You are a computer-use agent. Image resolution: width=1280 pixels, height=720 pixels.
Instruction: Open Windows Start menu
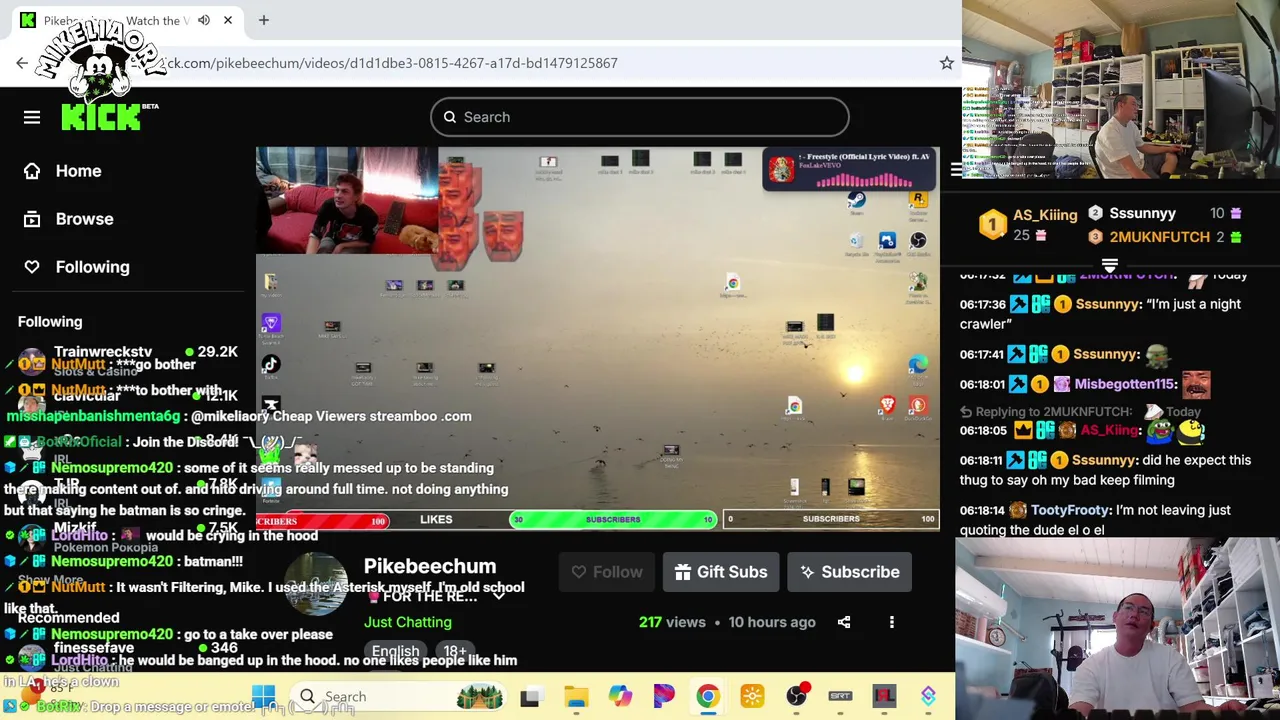264,696
